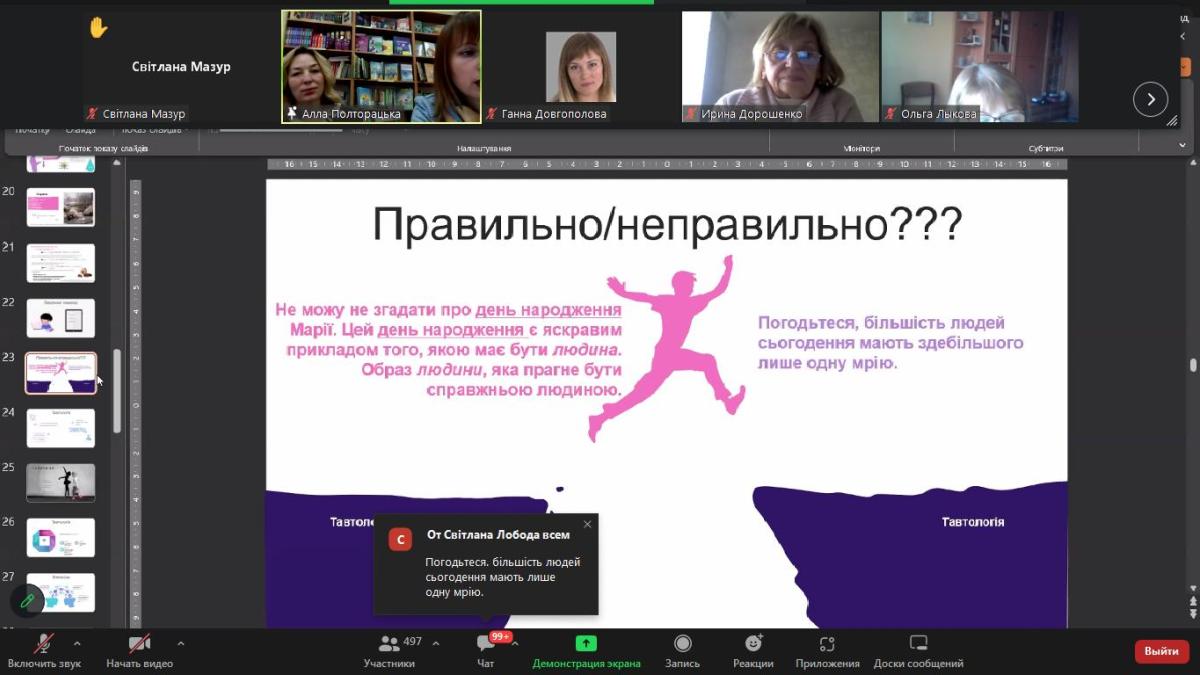
Task: Select Ирина Дорошенко's video tile
Action: pyautogui.click(x=780, y=67)
